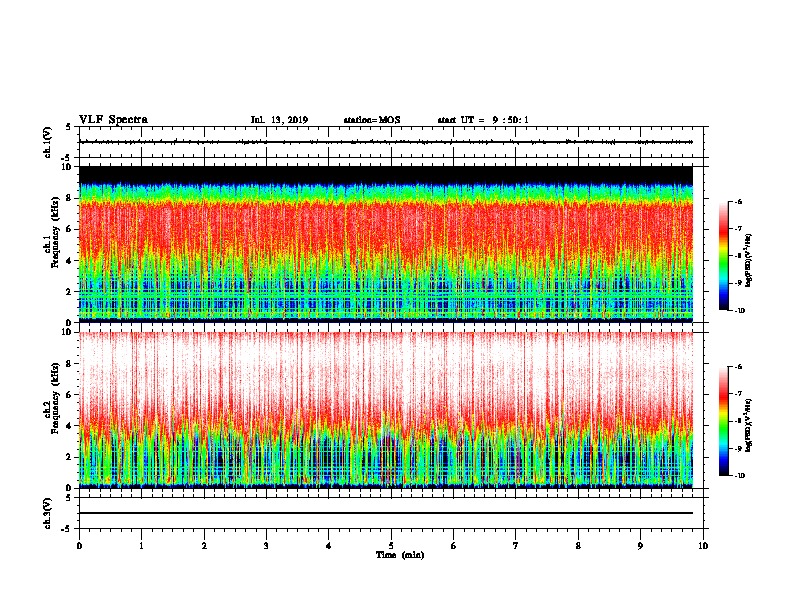Click the 0 tick label on the Time axis
Screen dimensions: 792x612
click(79, 546)
